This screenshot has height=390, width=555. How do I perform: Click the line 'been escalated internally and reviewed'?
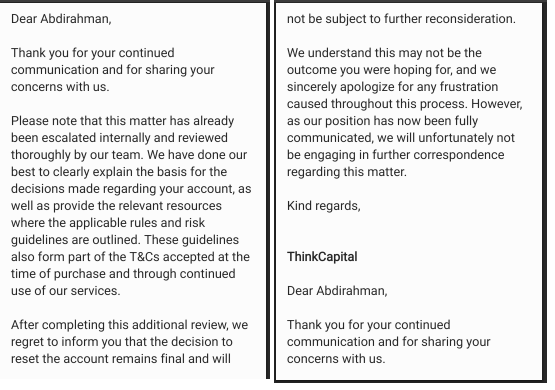click(x=119, y=138)
